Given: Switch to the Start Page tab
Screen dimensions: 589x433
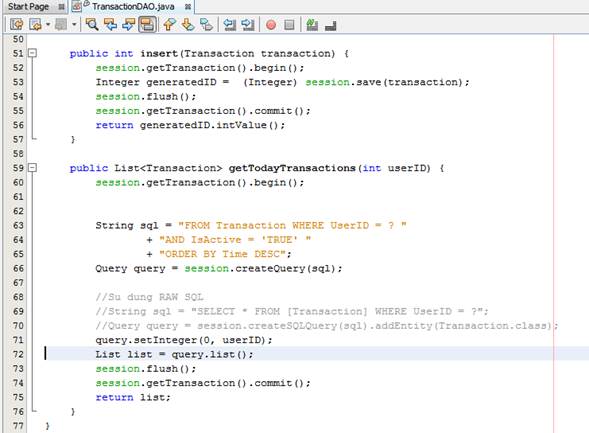Looking at the screenshot, I should [29, 6].
